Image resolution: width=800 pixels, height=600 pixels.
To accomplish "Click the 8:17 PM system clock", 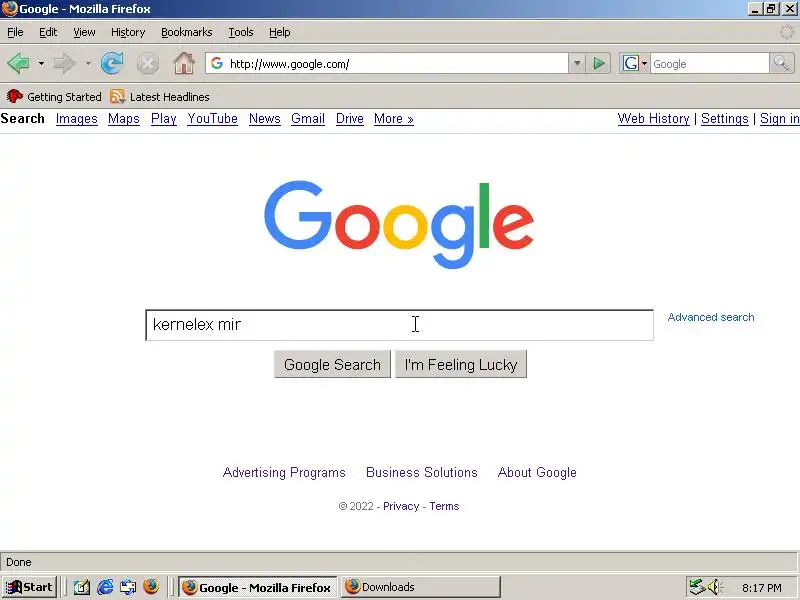I will pos(762,588).
